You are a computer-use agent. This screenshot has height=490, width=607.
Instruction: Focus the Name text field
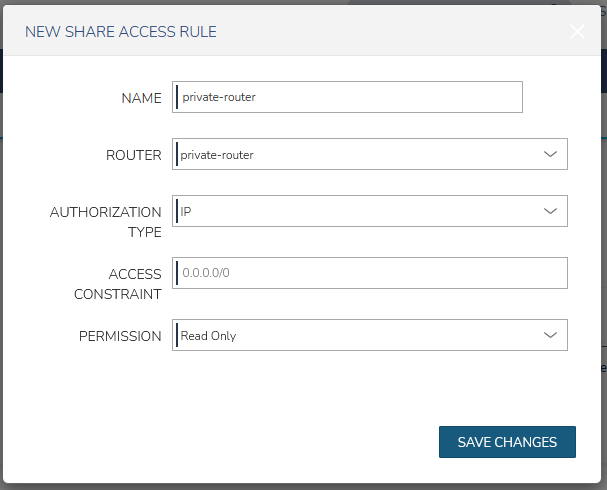click(347, 97)
